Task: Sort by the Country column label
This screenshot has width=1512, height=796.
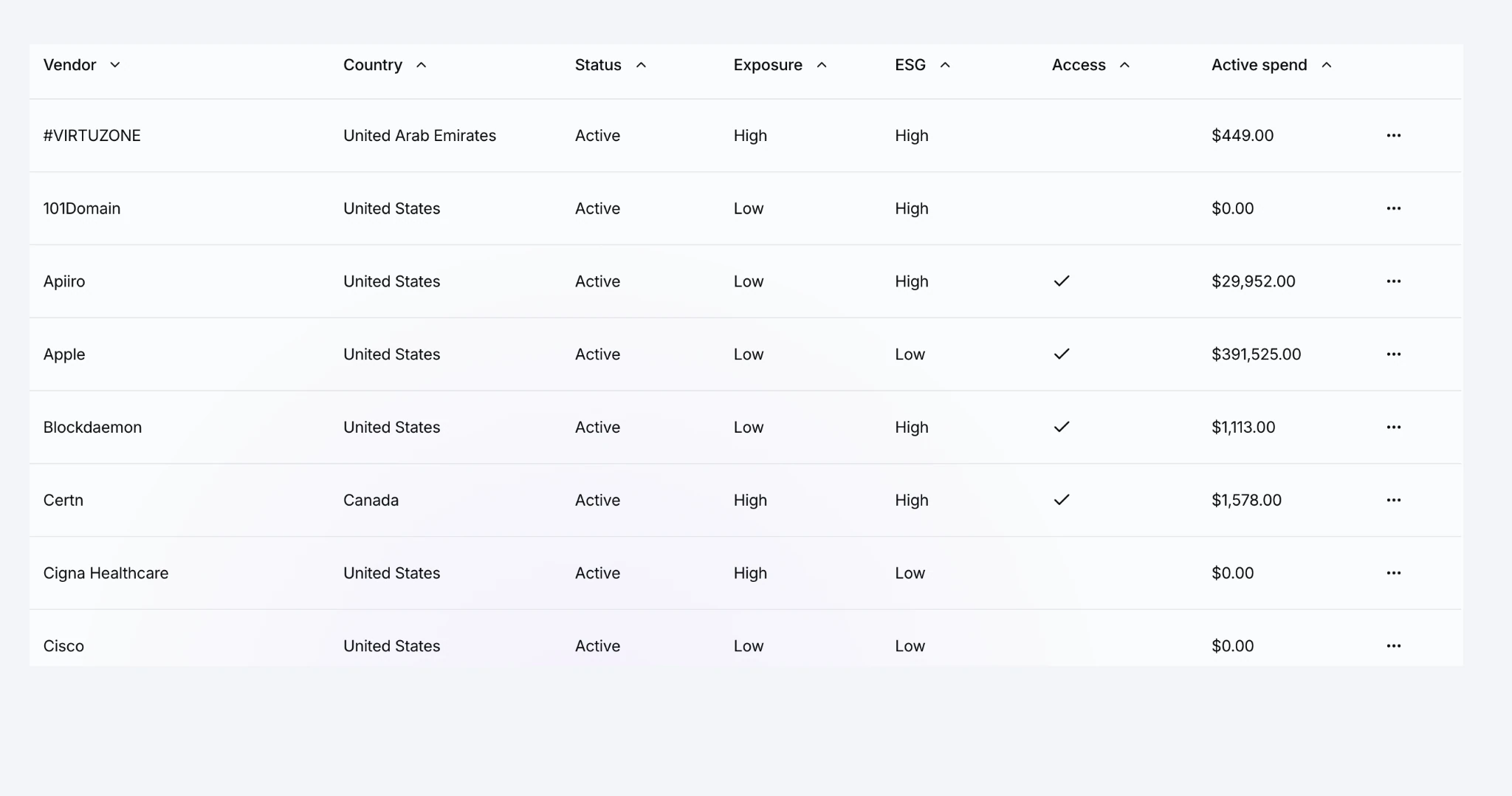Action: coord(373,65)
